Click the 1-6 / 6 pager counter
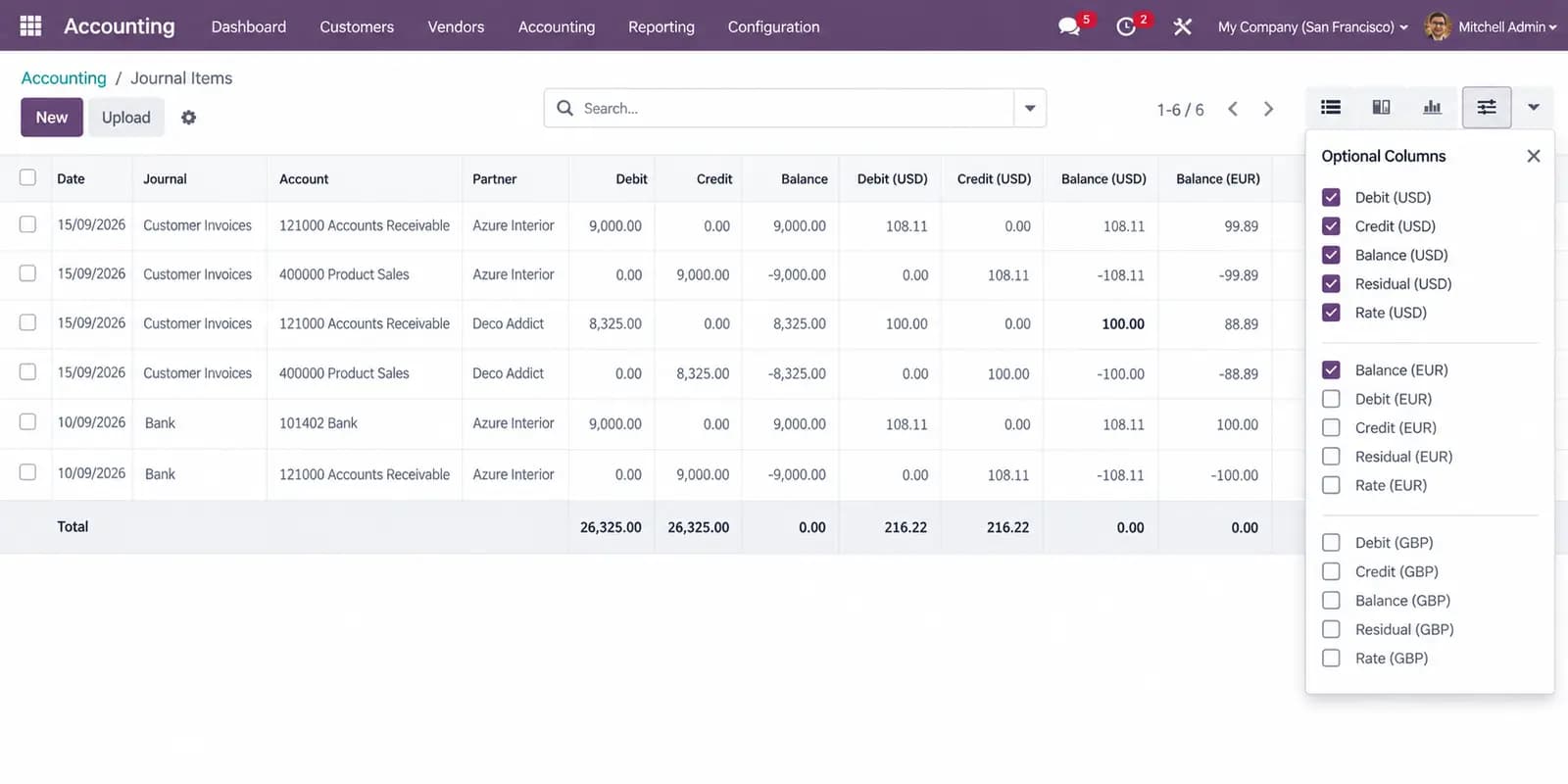 coord(1180,110)
